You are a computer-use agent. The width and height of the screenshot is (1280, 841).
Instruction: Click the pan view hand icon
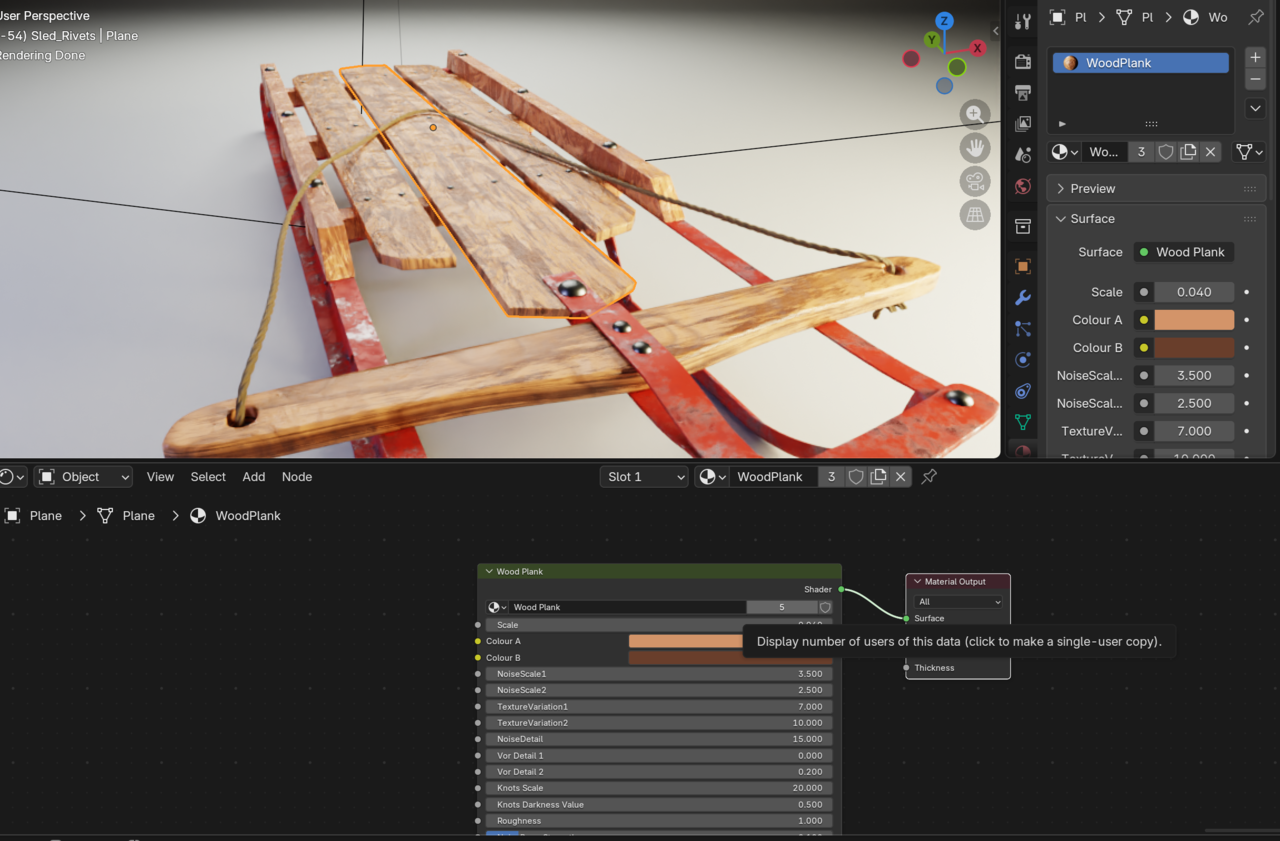coord(975,148)
